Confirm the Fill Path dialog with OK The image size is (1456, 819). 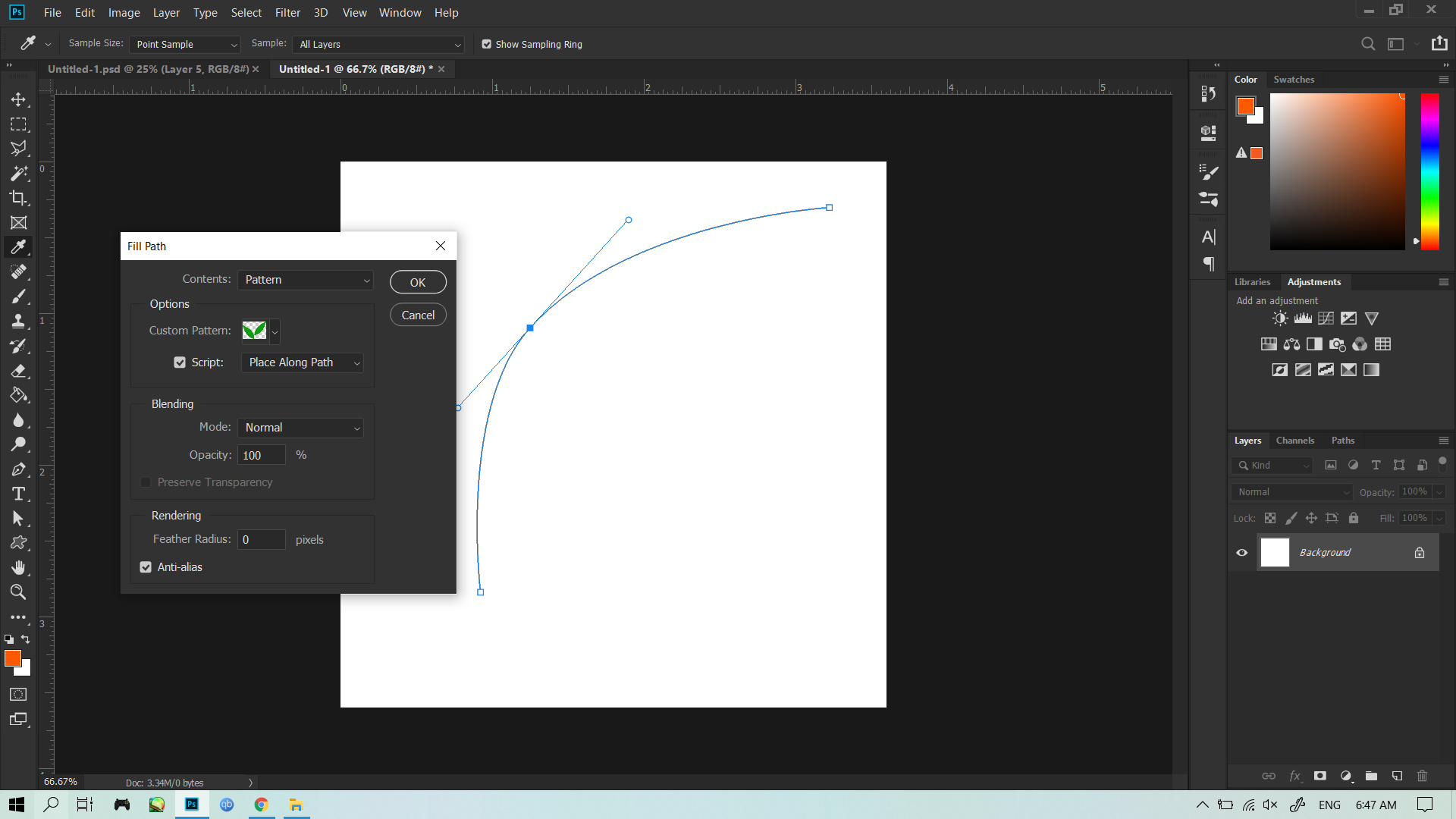click(418, 281)
